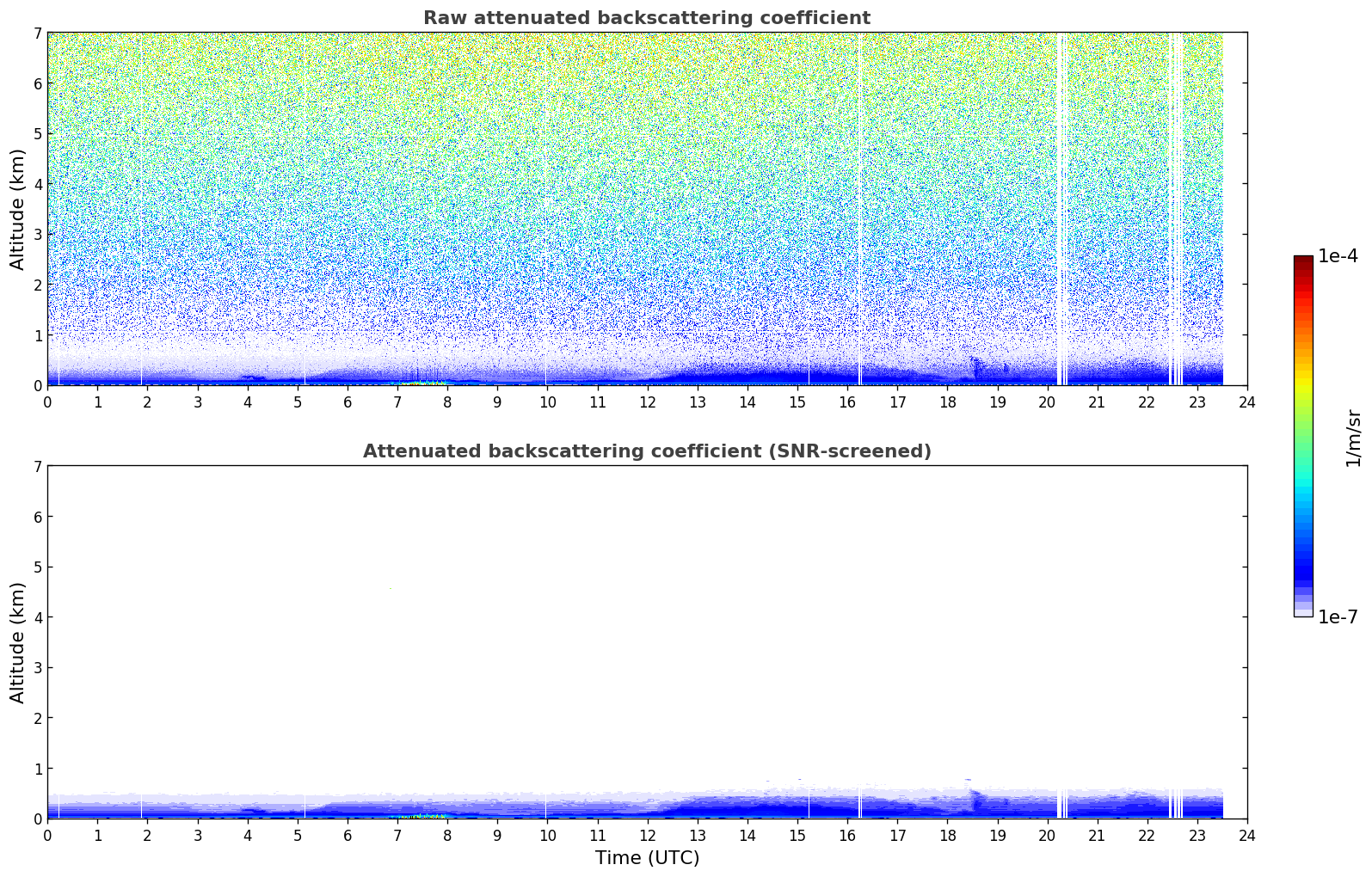Screen dimensions: 1372x877
Task: Click time tick "6" under the raw plot
Action: (x=348, y=402)
